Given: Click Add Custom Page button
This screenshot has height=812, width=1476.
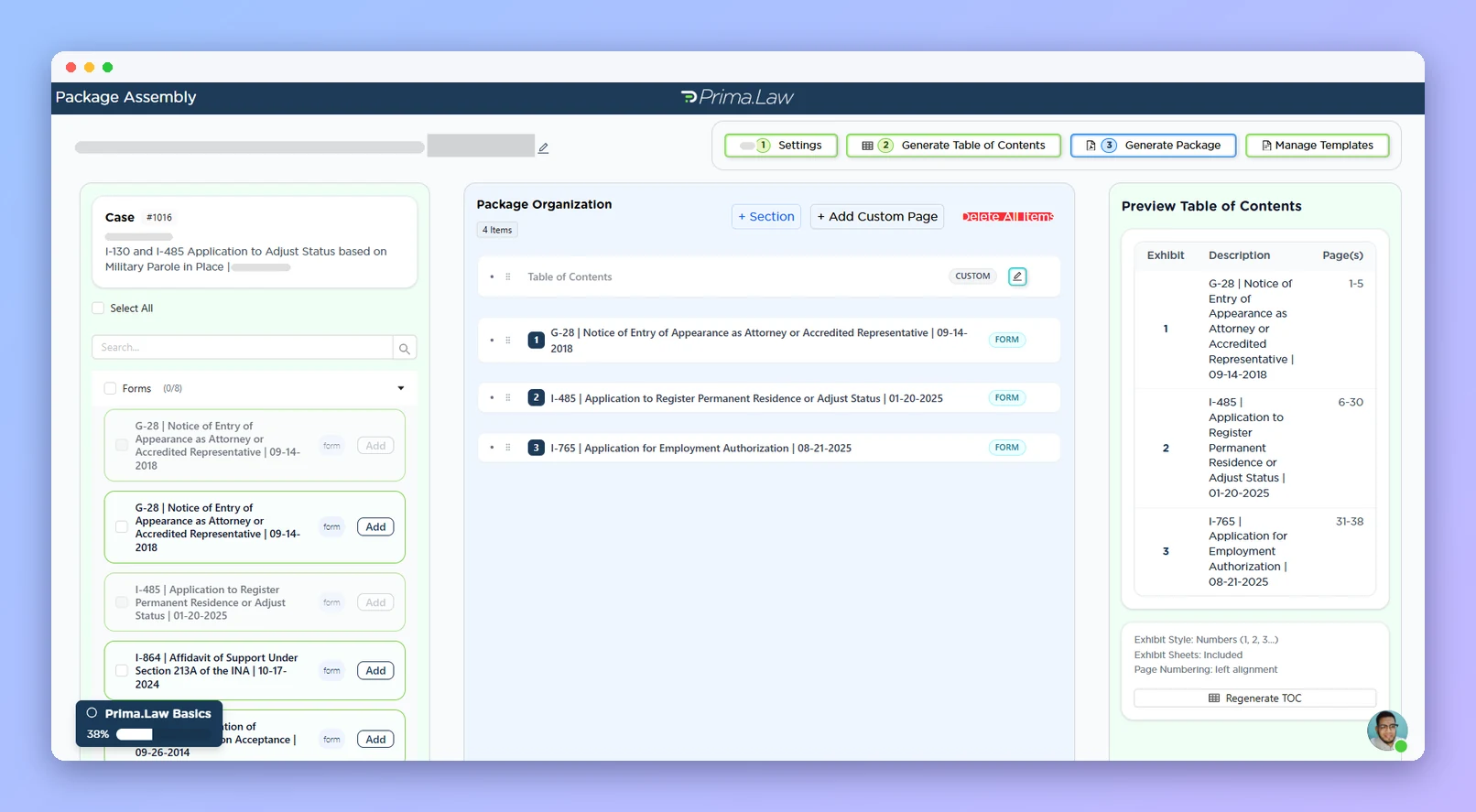Looking at the screenshot, I should [x=877, y=217].
